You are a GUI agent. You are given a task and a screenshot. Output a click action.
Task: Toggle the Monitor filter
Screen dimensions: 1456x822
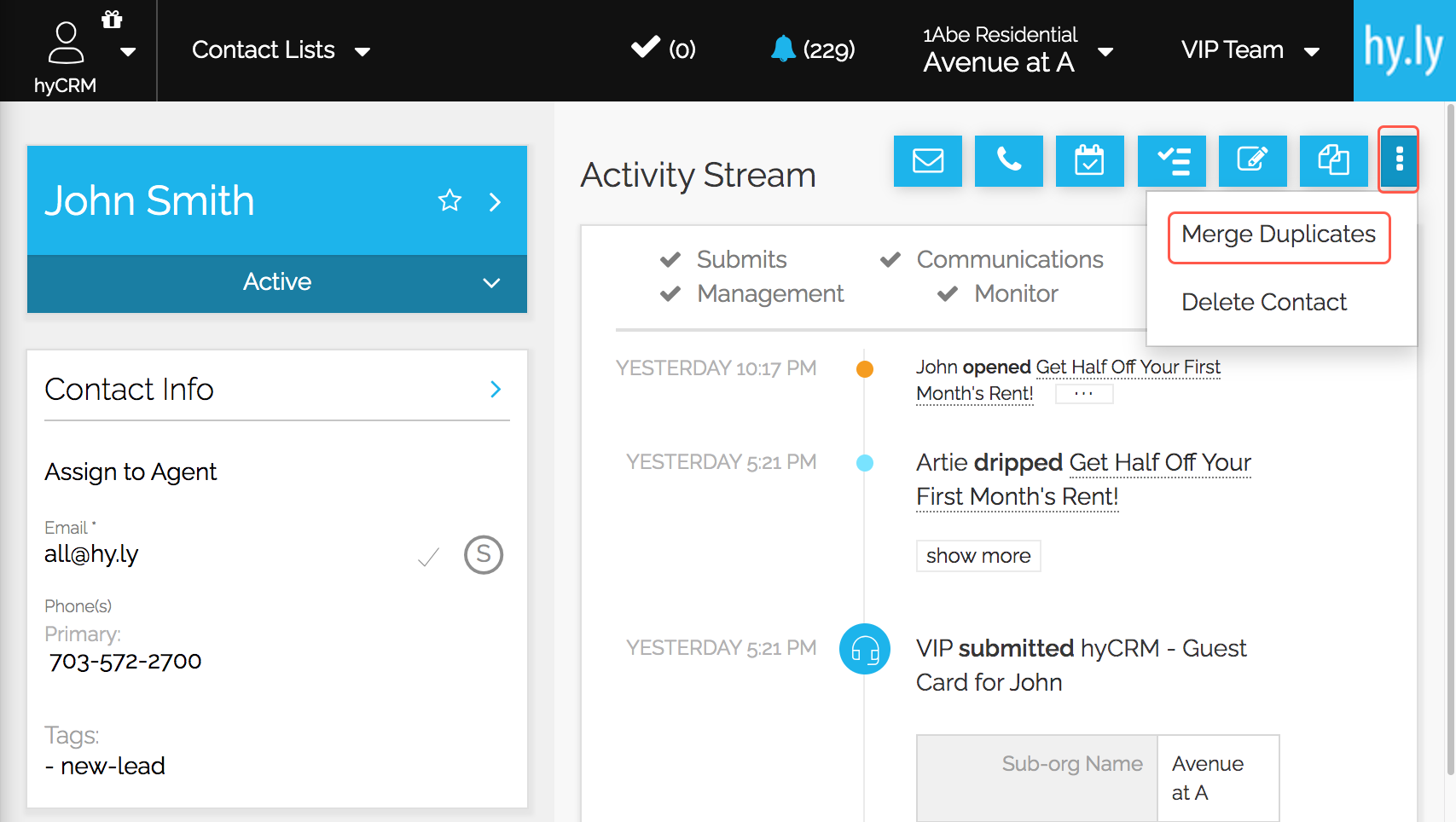997,293
